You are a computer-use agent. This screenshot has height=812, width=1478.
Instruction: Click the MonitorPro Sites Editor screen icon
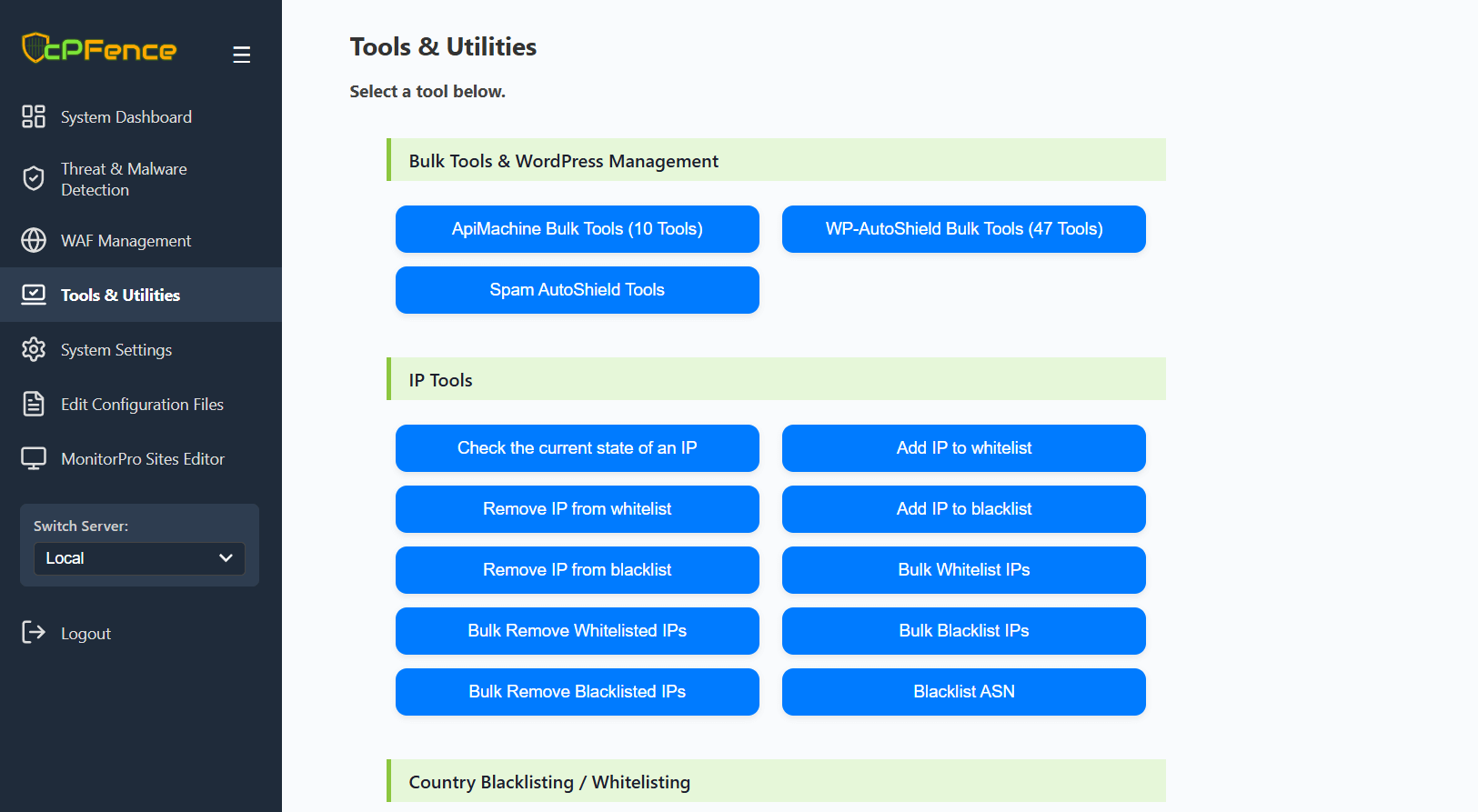tap(34, 458)
